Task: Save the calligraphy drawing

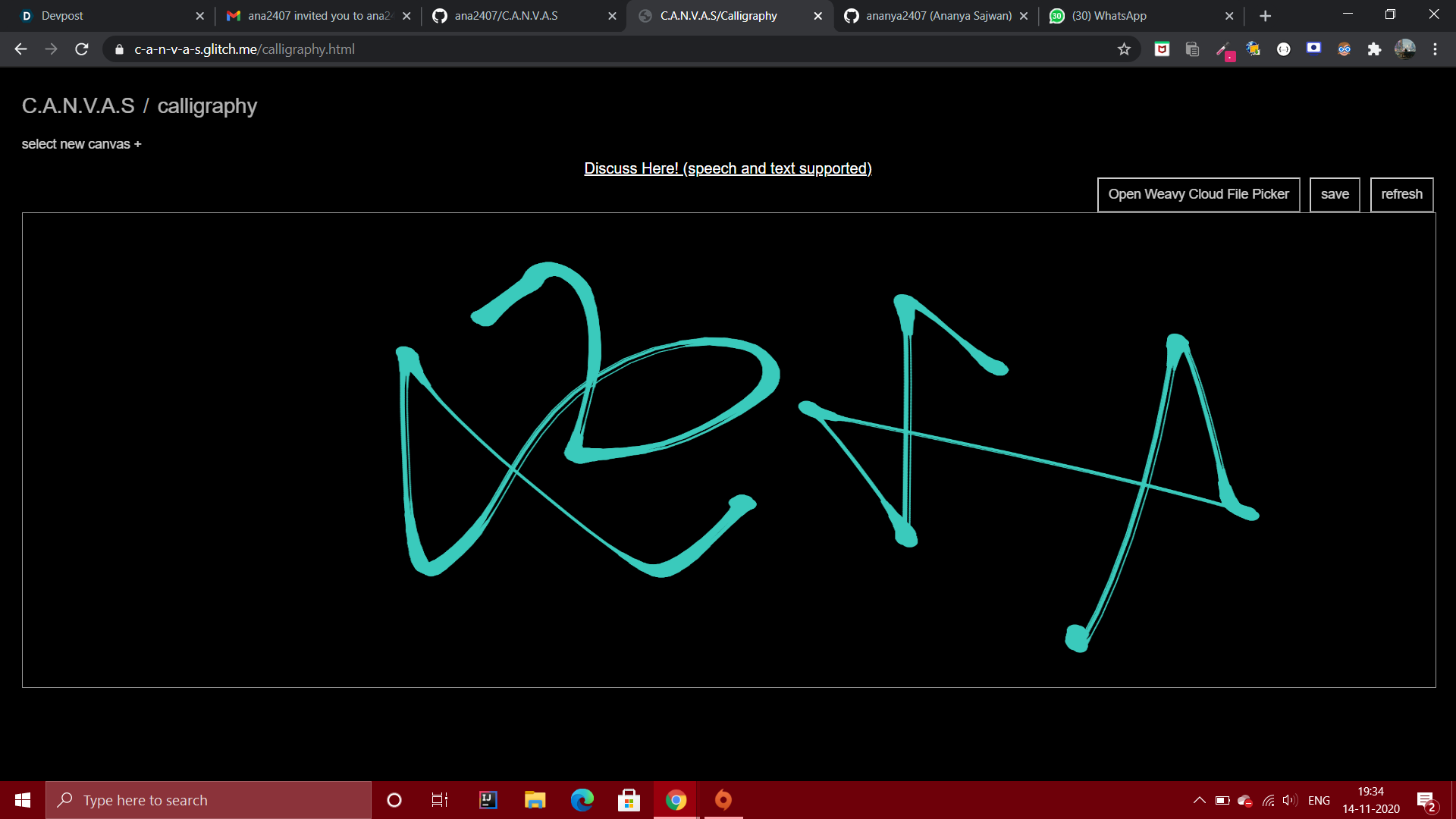Action: [x=1334, y=194]
